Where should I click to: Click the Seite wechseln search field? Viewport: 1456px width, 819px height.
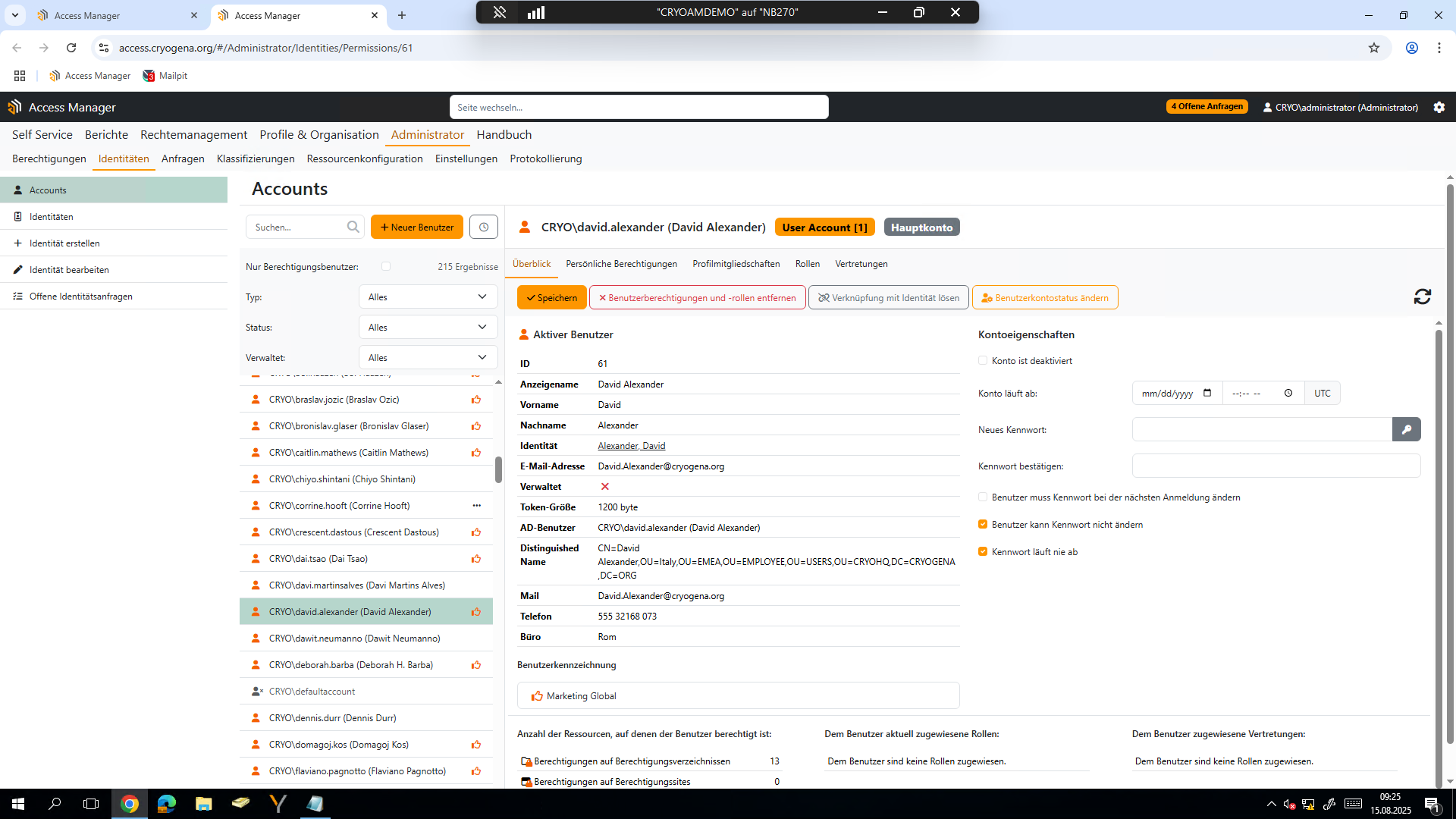(x=639, y=107)
